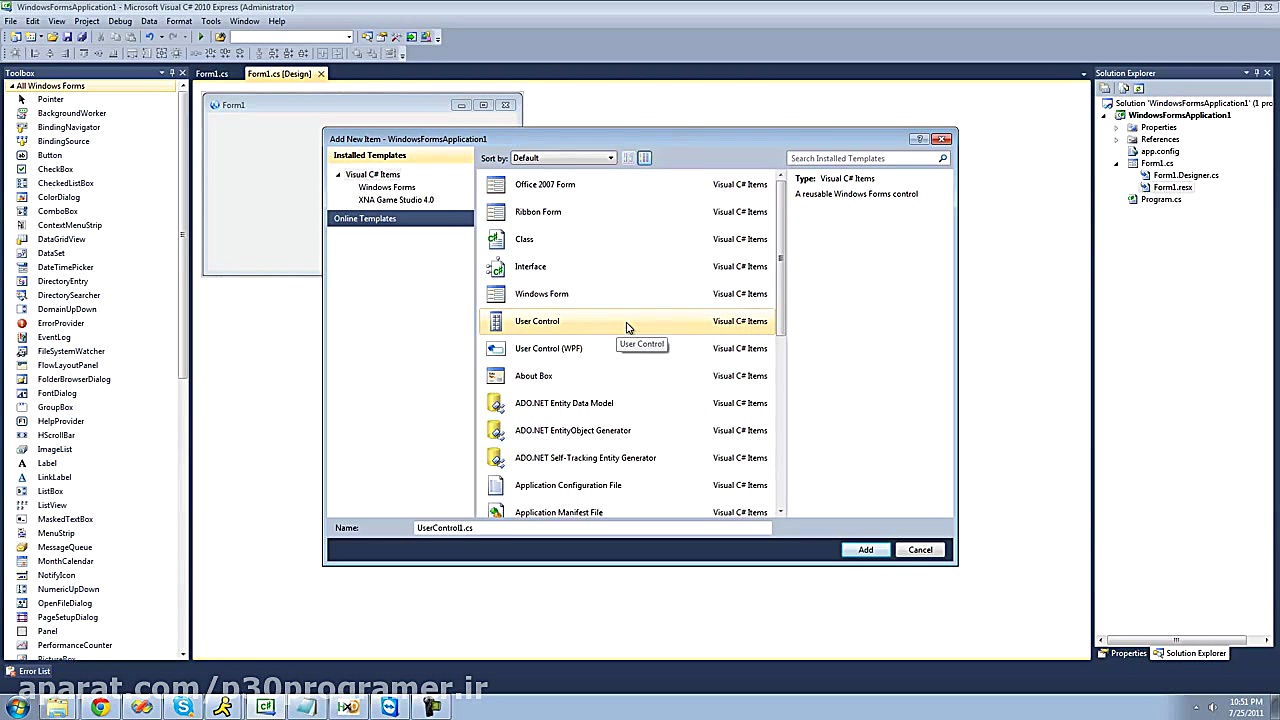Select the Ribbon Form template icon

click(496, 212)
